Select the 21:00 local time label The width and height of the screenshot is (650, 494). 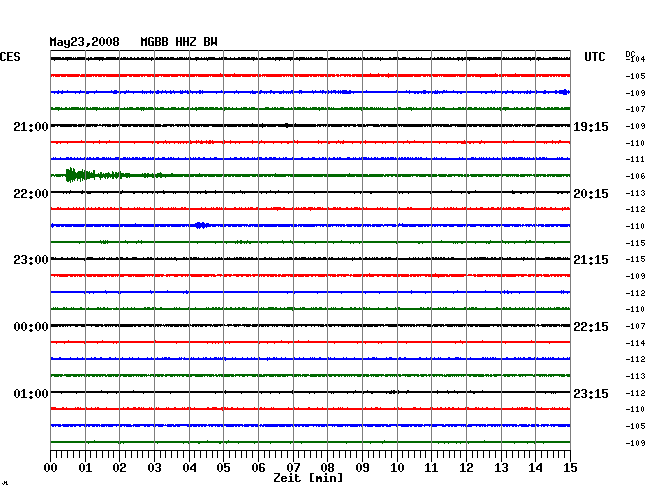[31, 127]
